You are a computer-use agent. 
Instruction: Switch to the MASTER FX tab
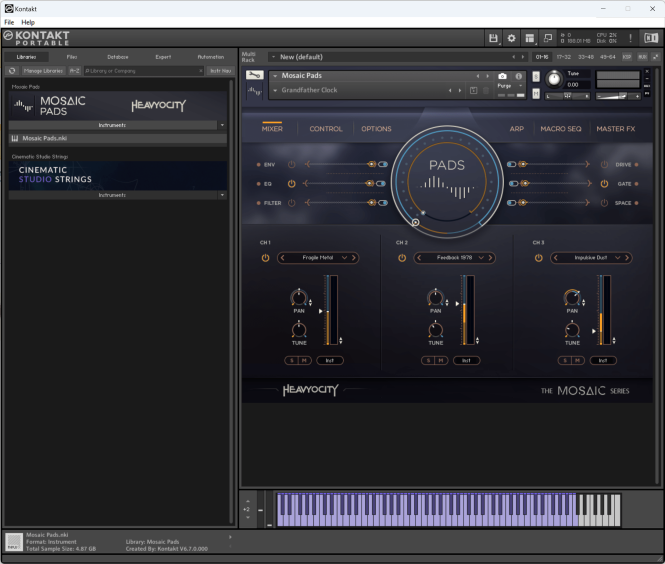coord(615,129)
